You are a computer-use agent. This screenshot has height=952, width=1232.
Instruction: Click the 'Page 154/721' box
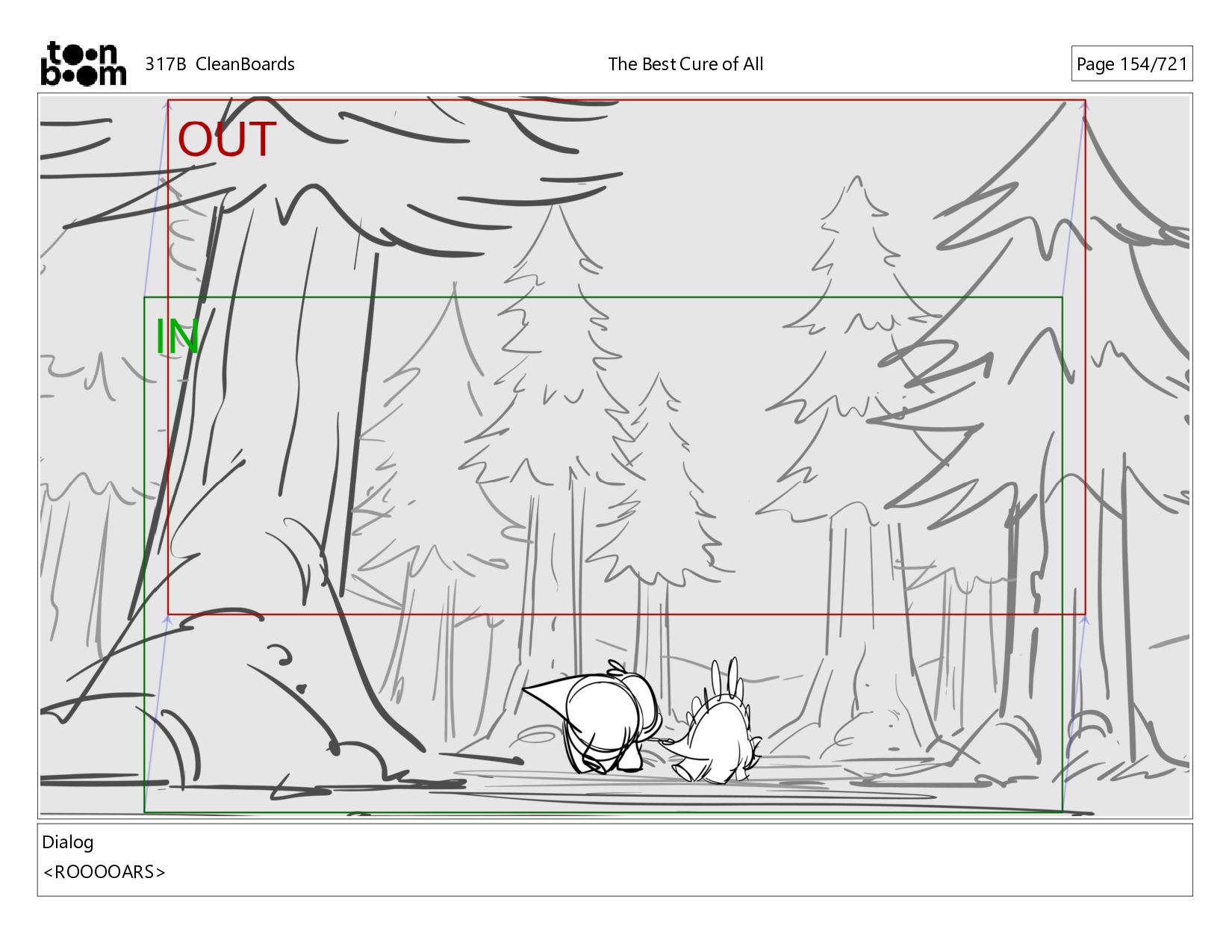tap(1131, 64)
